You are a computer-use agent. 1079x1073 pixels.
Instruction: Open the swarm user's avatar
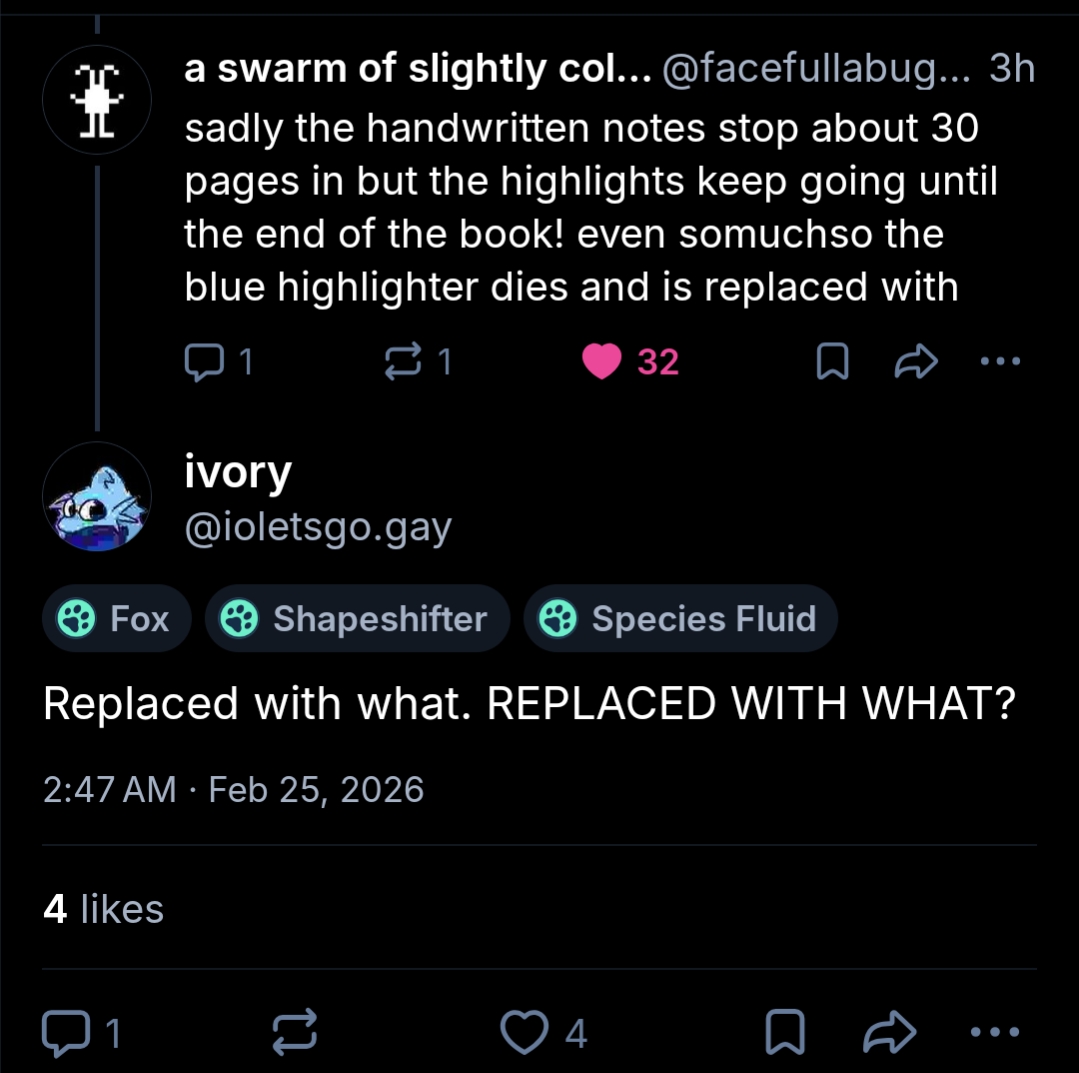97,100
